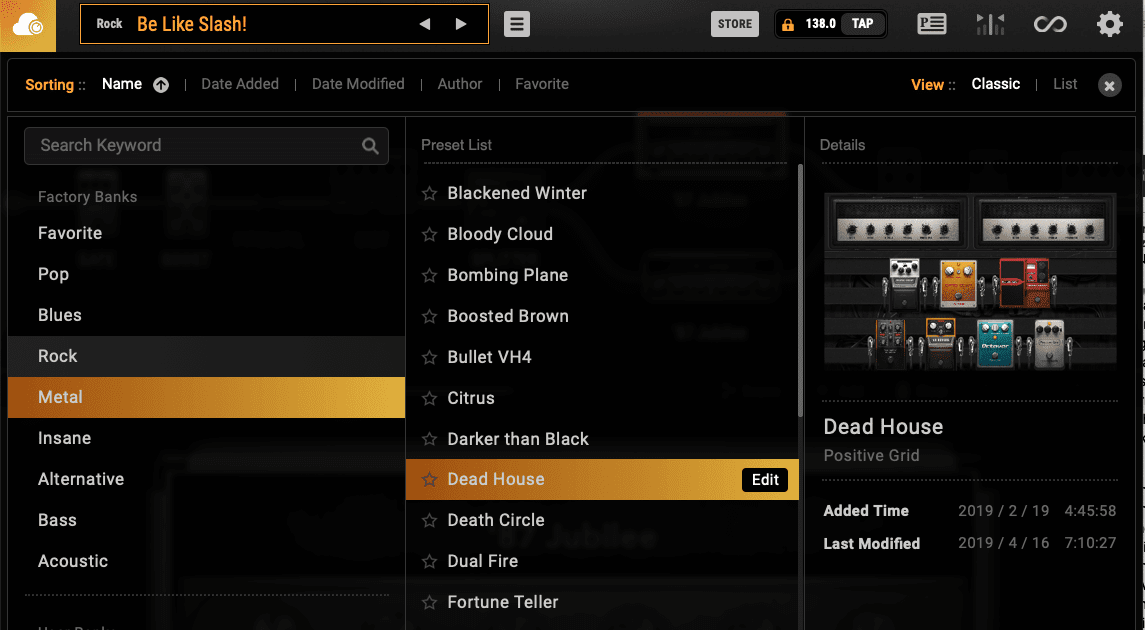Select the Fortune Teller preset
Image resolution: width=1145 pixels, height=630 pixels.
click(602, 602)
